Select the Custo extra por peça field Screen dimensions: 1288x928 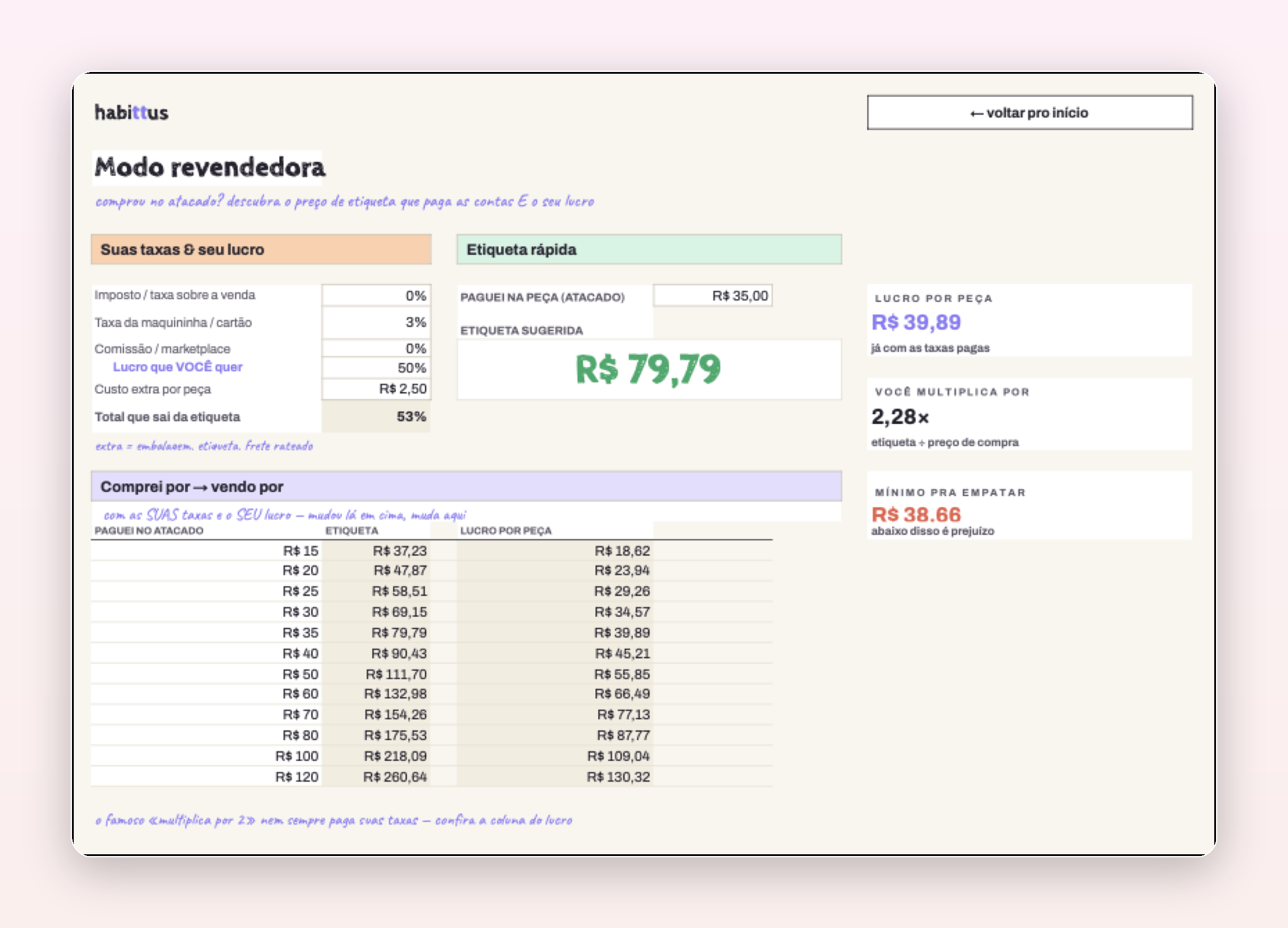pos(376,389)
